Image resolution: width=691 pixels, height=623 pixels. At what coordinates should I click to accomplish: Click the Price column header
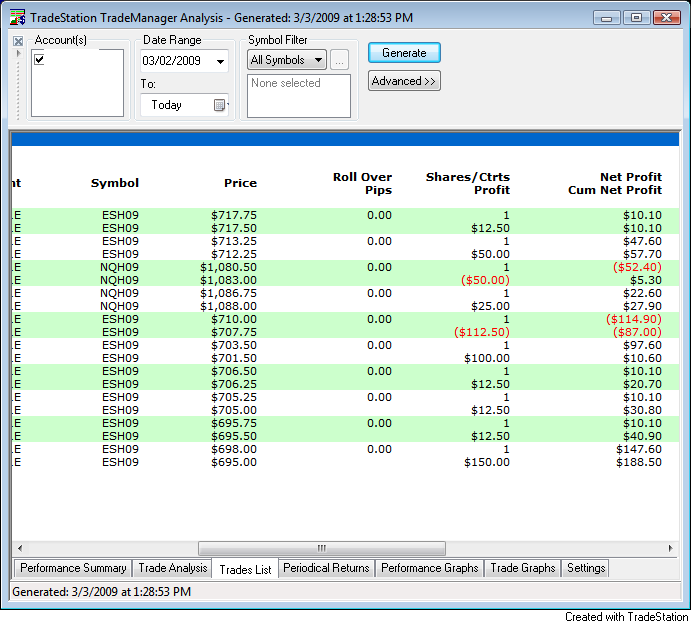pos(240,183)
